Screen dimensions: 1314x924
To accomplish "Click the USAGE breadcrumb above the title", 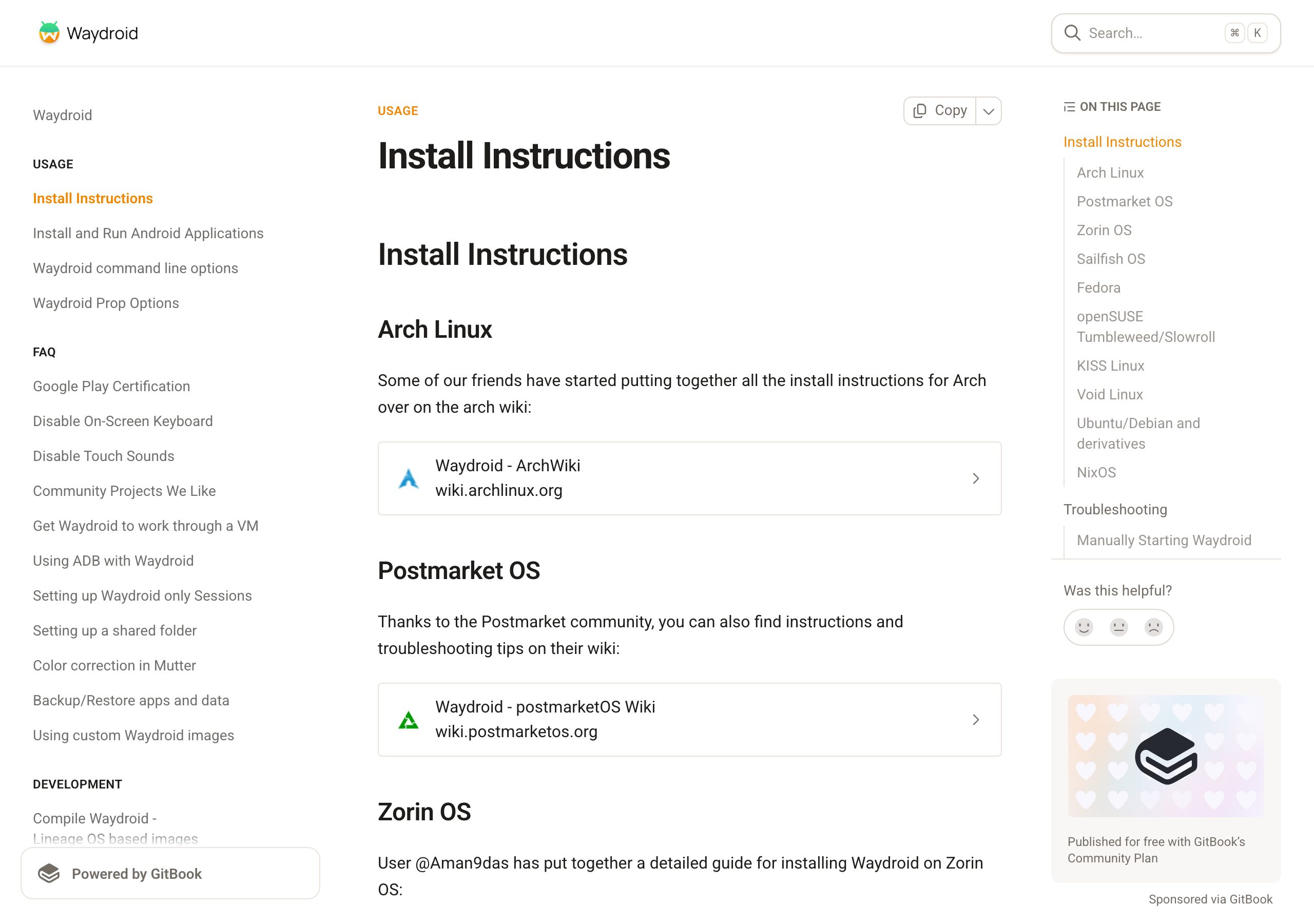I will coord(398,111).
